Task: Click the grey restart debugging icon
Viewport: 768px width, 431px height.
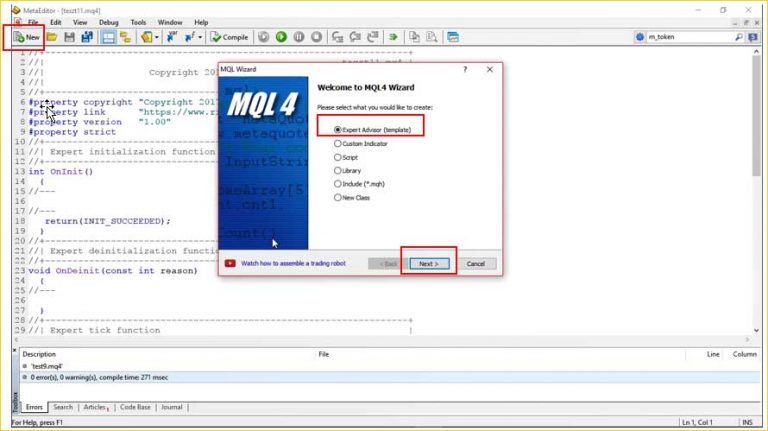Action: pos(264,37)
